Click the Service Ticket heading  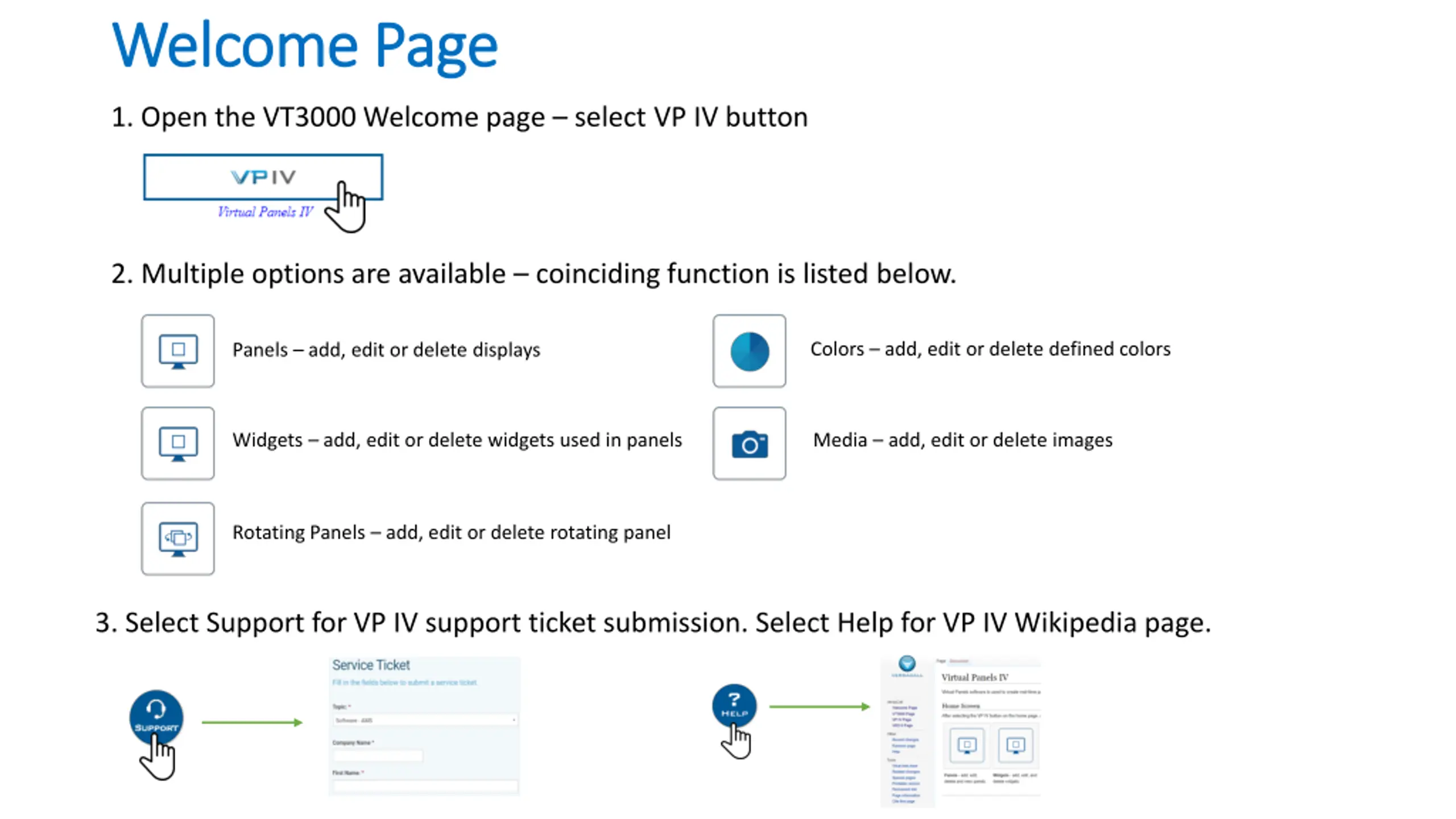[371, 665]
